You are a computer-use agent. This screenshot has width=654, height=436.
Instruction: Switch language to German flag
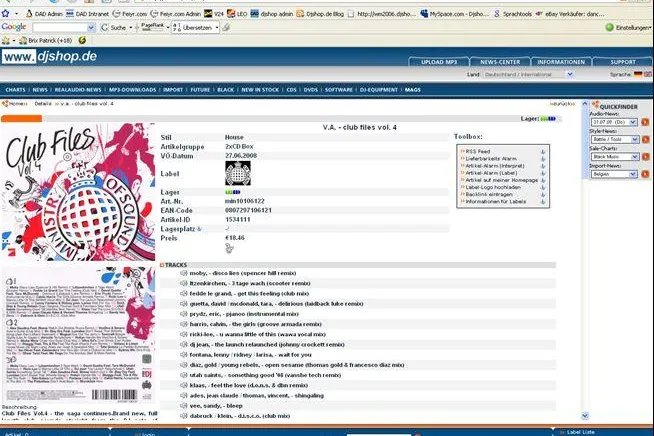point(638,74)
